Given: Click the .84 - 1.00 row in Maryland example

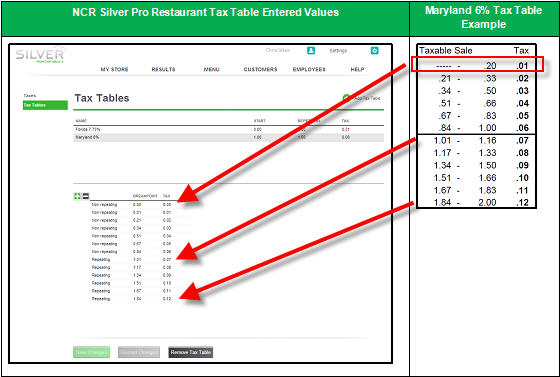Looking at the screenshot, I should pos(476,128).
